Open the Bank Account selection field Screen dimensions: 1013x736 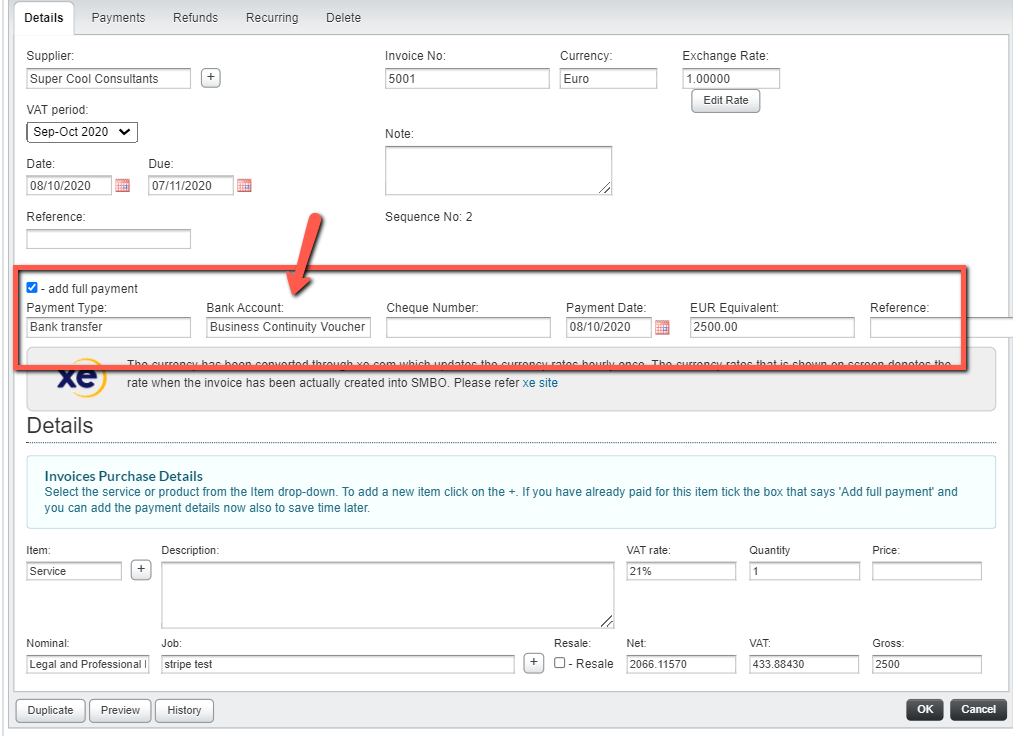pos(288,327)
